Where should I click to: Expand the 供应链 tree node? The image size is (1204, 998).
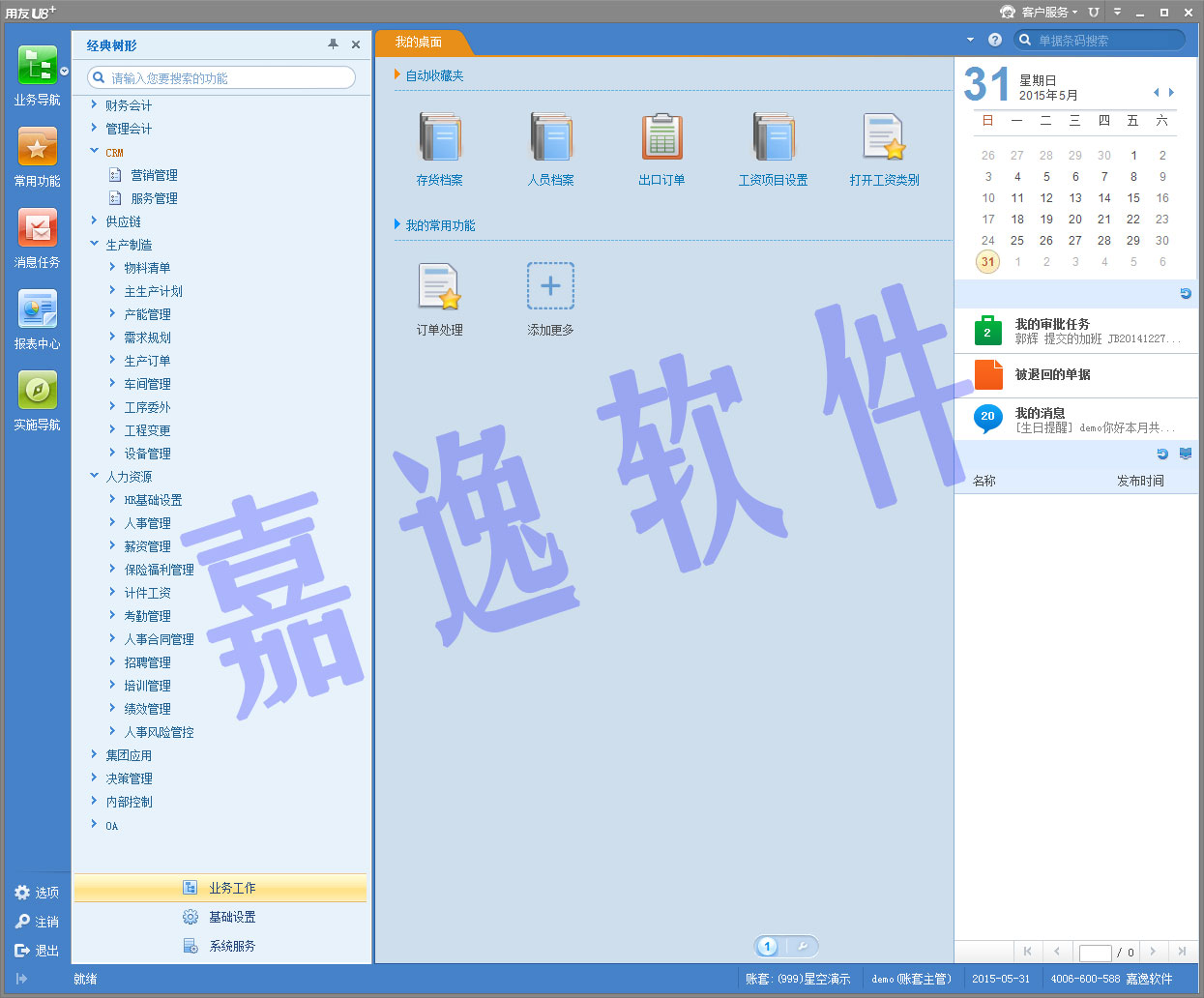(94, 220)
